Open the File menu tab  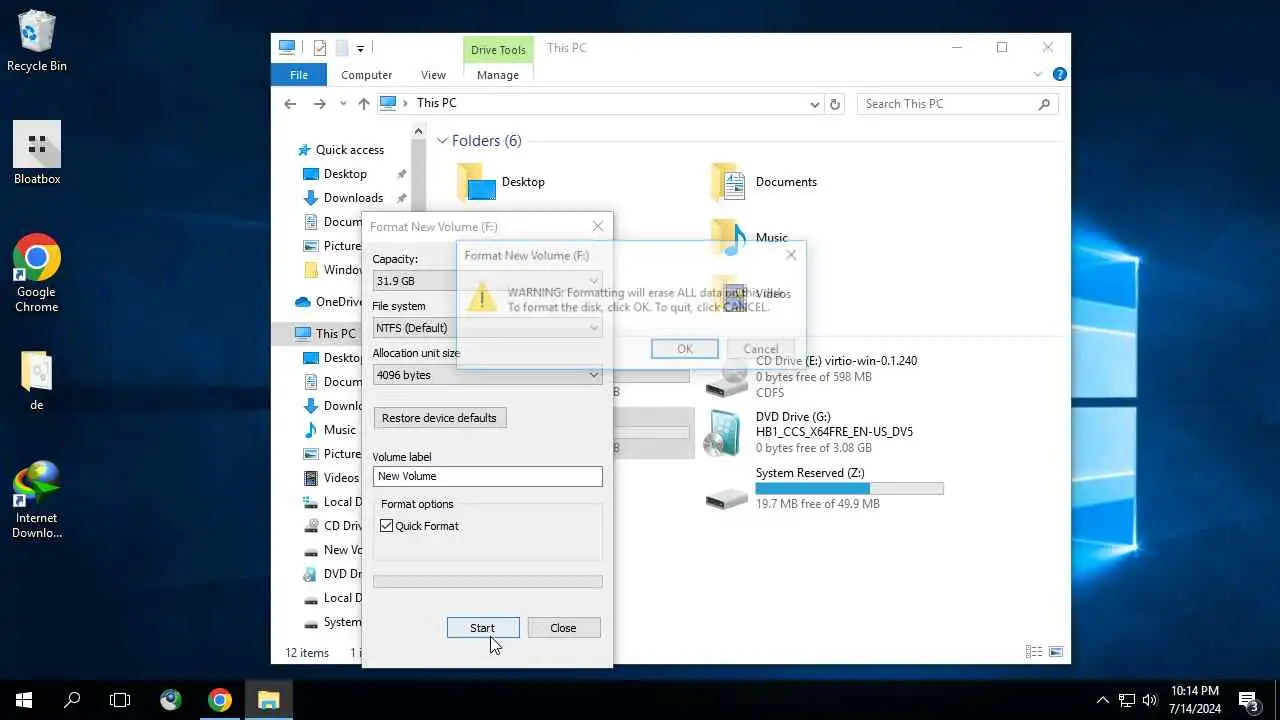click(x=299, y=75)
